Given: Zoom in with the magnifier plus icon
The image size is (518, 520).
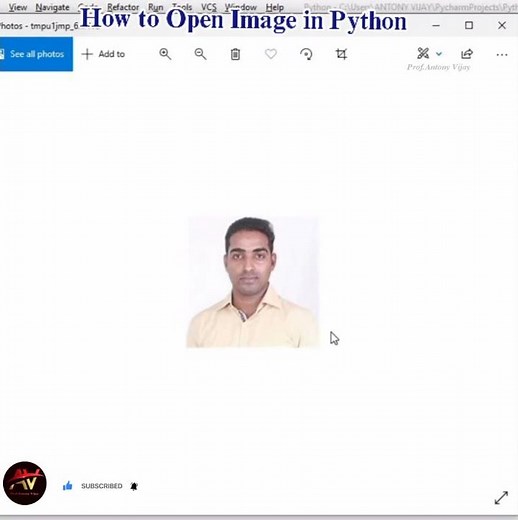Looking at the screenshot, I should point(165,54).
